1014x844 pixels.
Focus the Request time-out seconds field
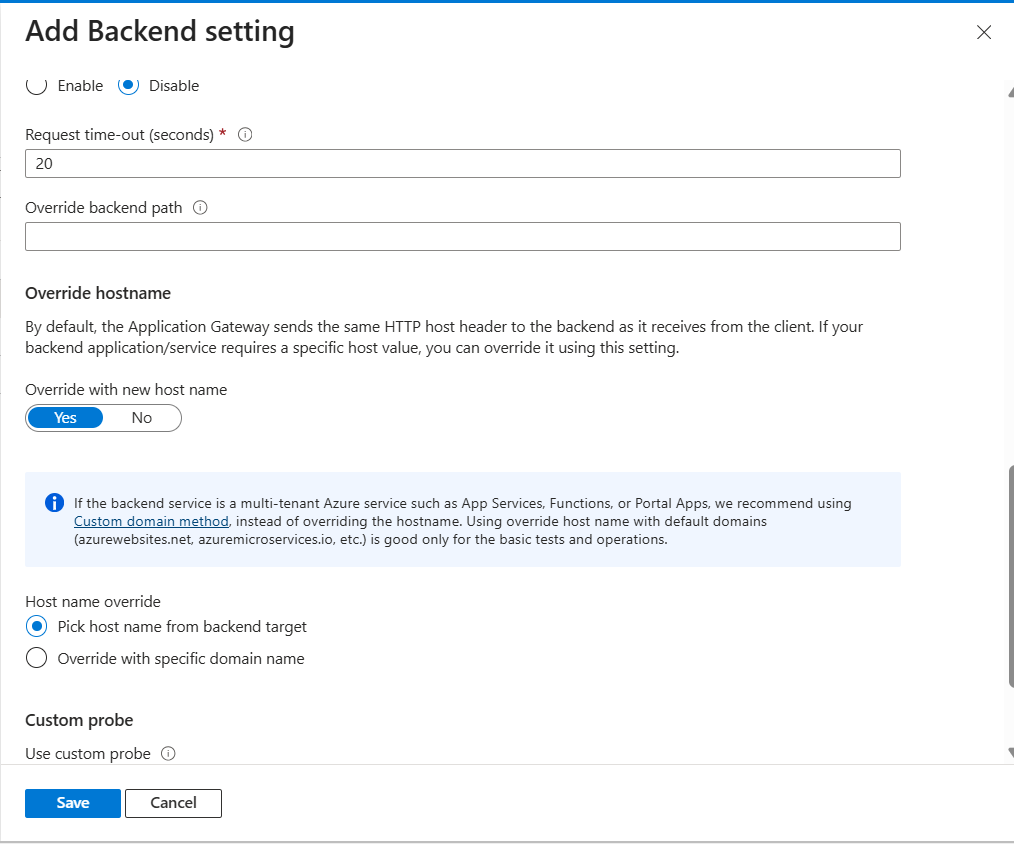pos(462,164)
